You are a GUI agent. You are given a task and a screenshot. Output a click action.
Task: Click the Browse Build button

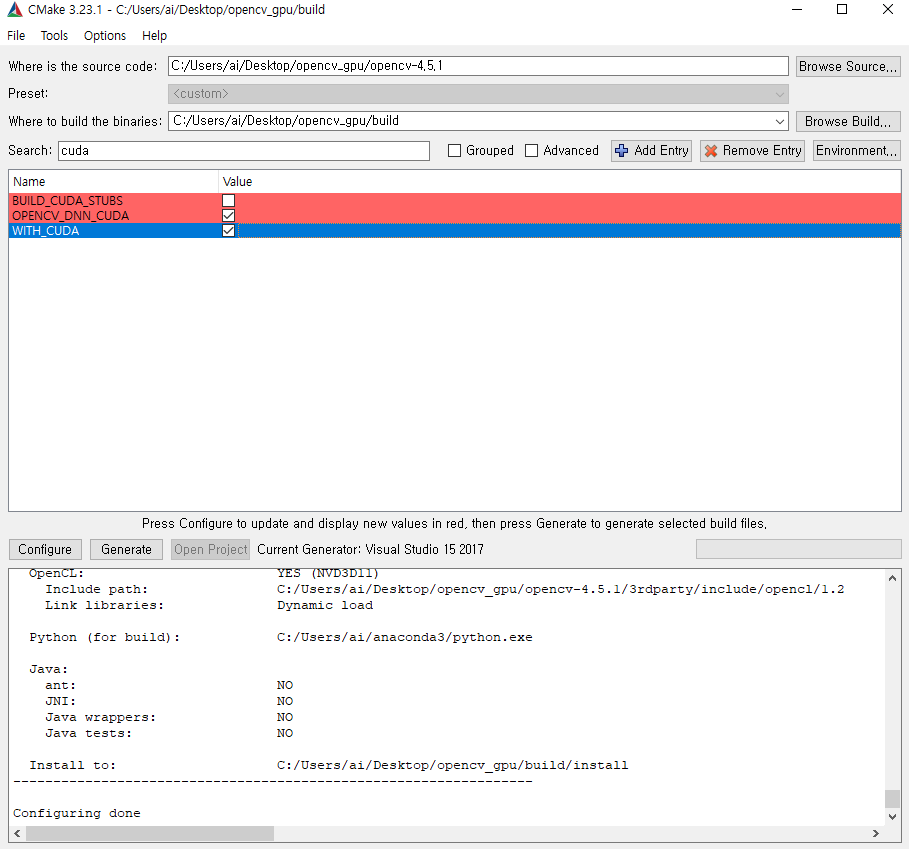[x=848, y=122]
